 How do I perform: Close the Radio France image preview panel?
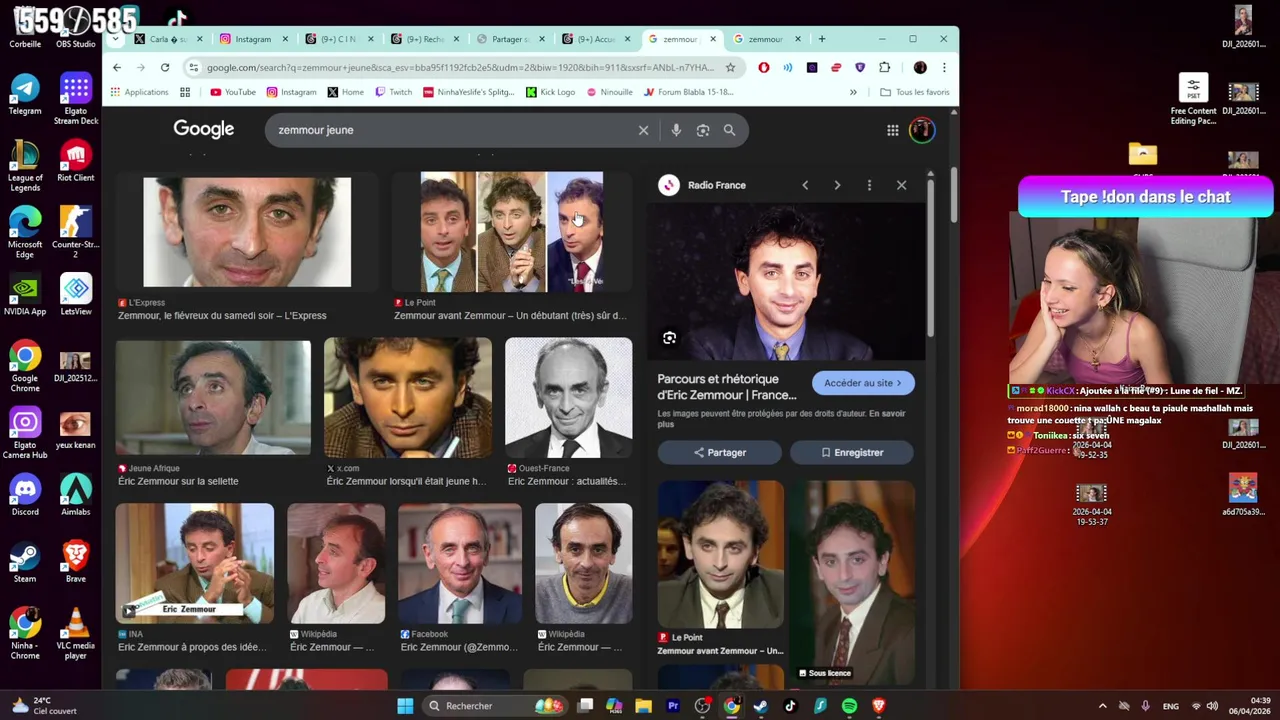tap(901, 185)
